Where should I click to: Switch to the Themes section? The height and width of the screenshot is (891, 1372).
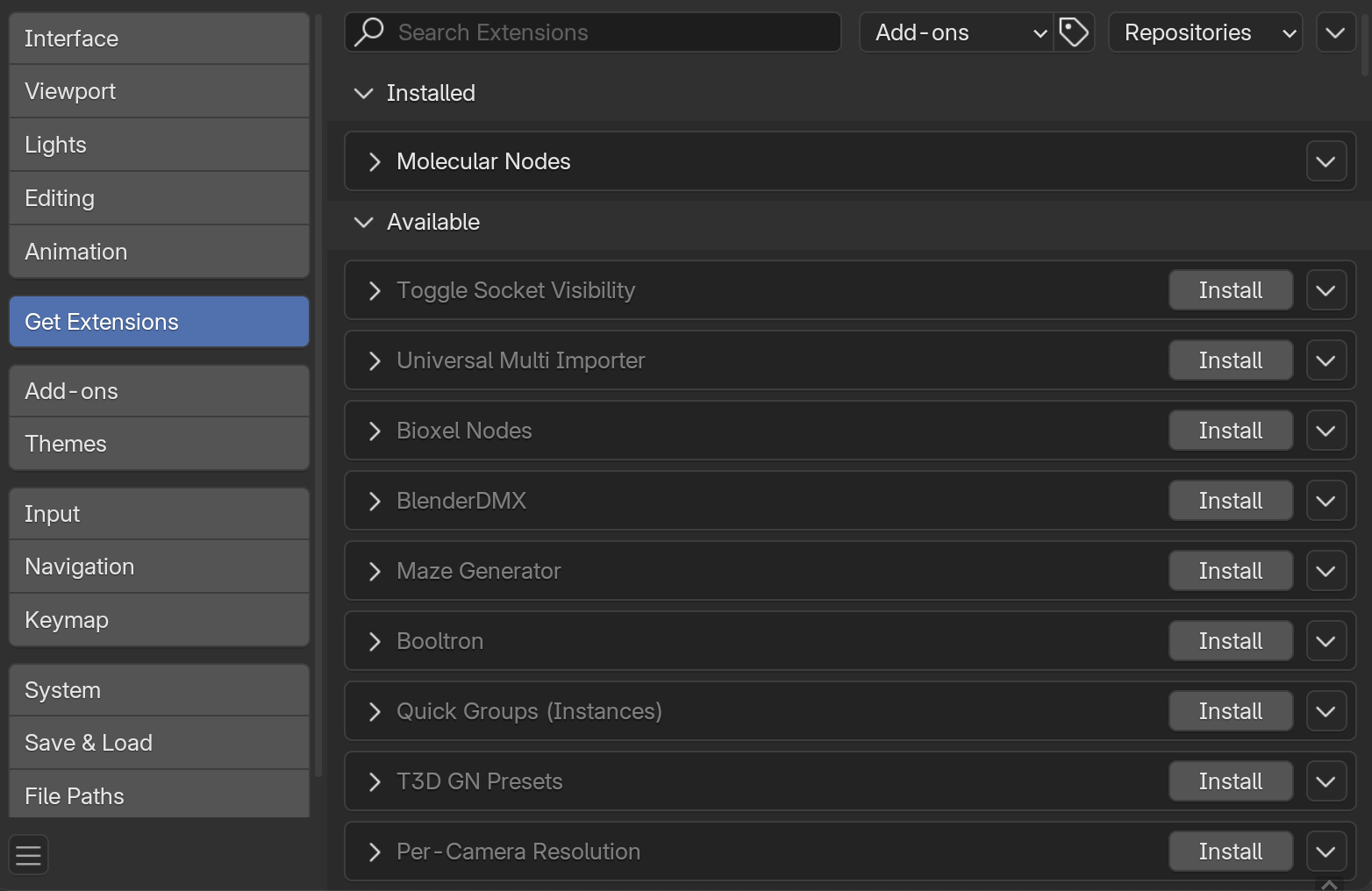158,444
